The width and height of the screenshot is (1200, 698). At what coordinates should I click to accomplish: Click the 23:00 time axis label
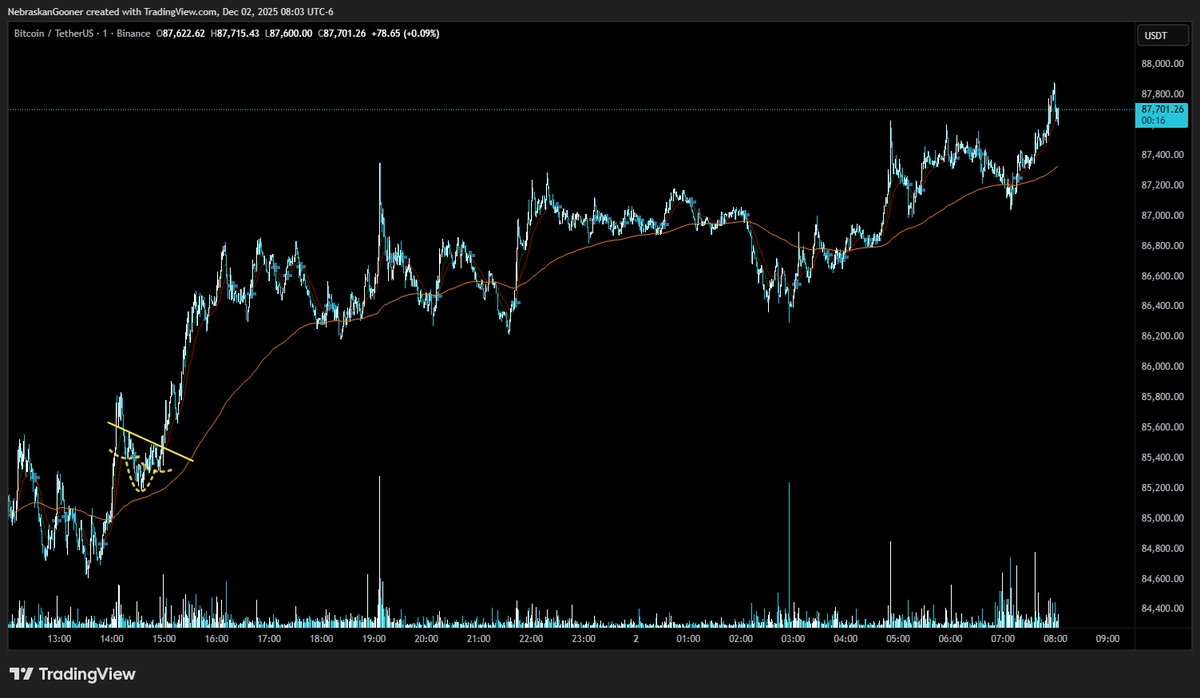click(583, 638)
